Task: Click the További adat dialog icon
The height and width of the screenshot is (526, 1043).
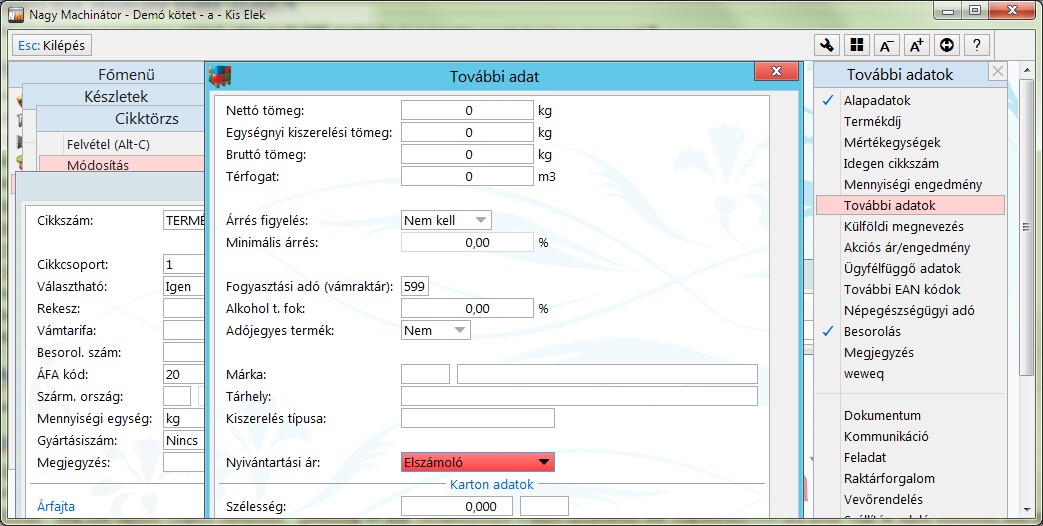Action: pyautogui.click(x=220, y=76)
